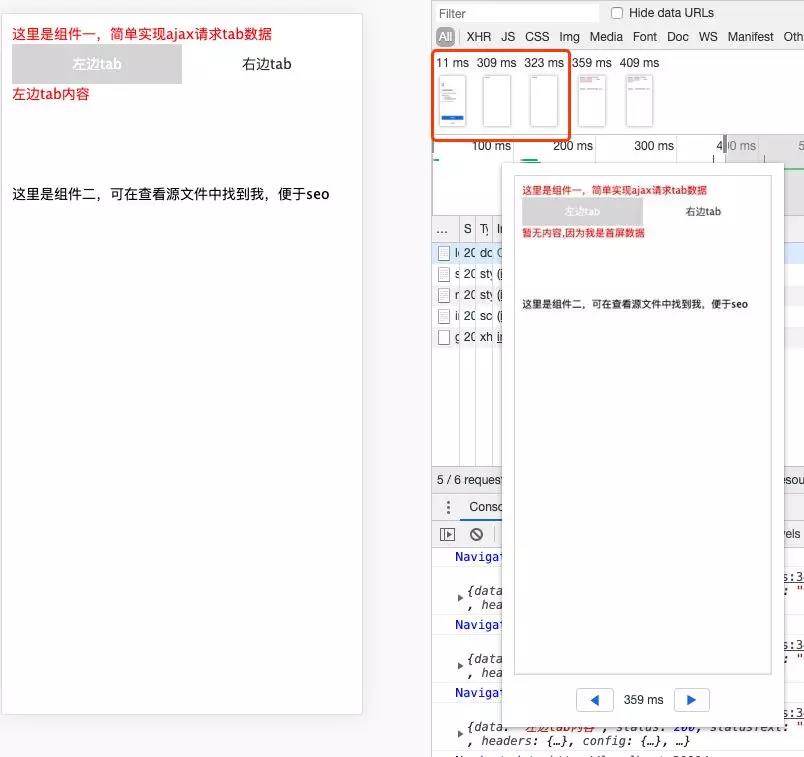Advance to next filmstrip screenshot arrow
This screenshot has height=757, width=804.
691,699
